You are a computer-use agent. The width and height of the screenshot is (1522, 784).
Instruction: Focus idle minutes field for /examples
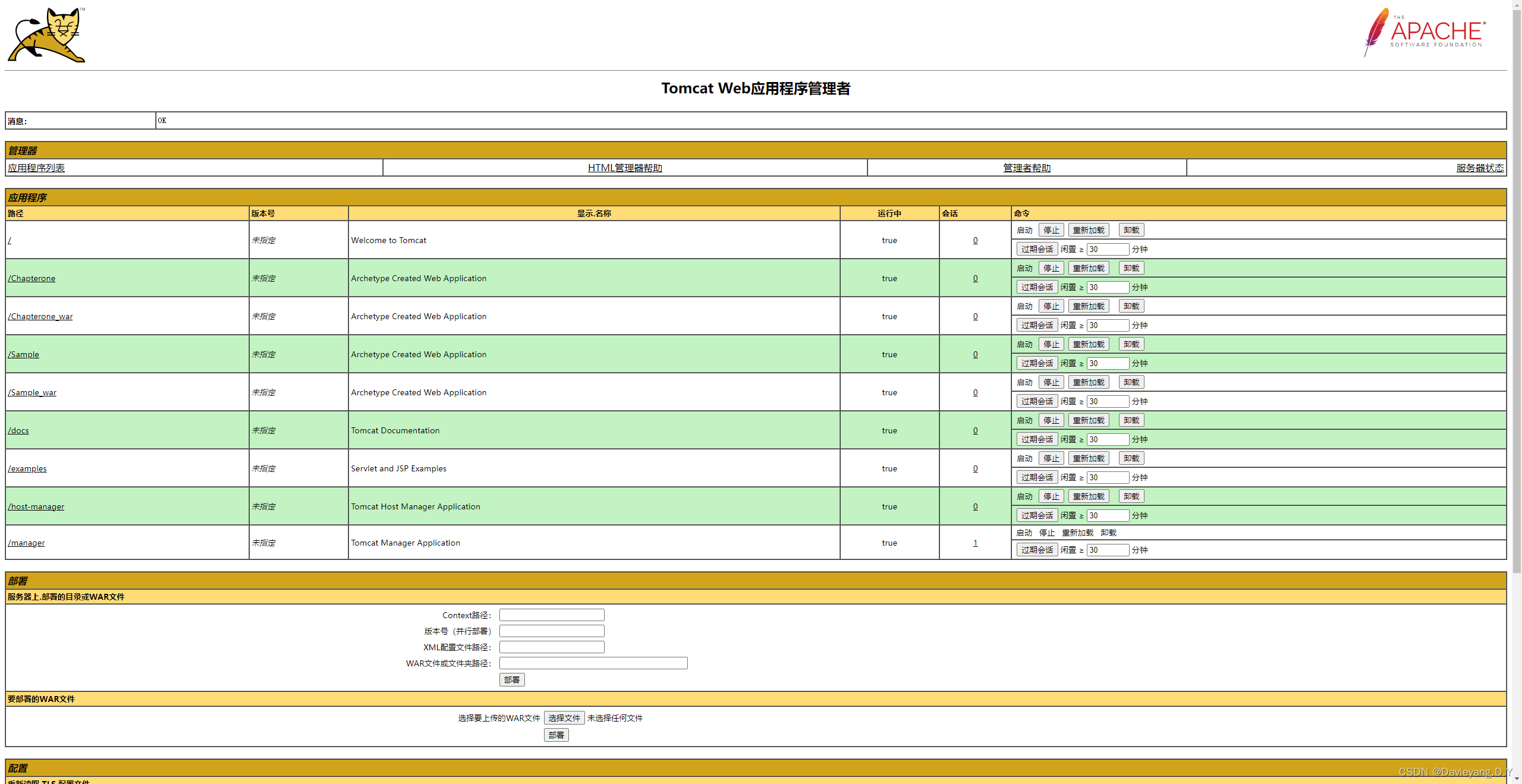1108,477
